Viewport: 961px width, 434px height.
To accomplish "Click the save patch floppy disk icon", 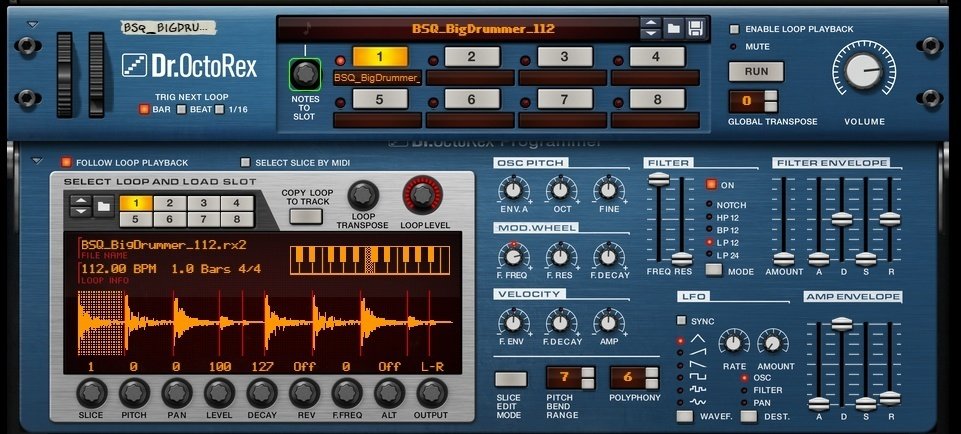I will pyautogui.click(x=696, y=28).
